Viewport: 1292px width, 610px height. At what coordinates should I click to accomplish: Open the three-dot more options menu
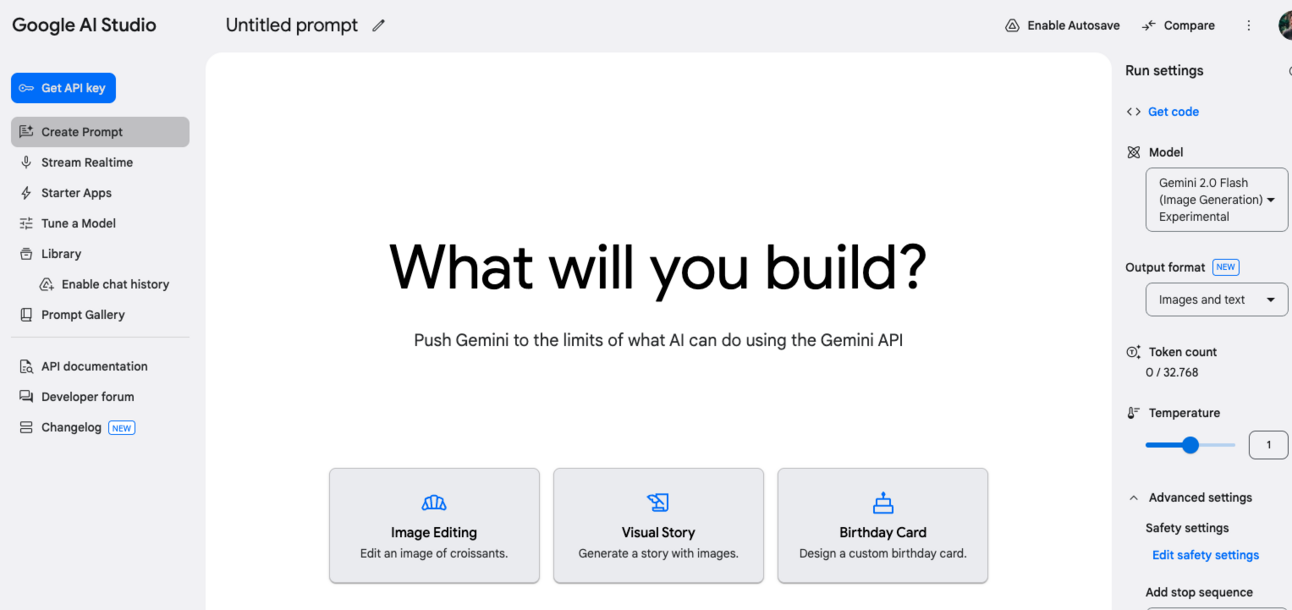1248,26
